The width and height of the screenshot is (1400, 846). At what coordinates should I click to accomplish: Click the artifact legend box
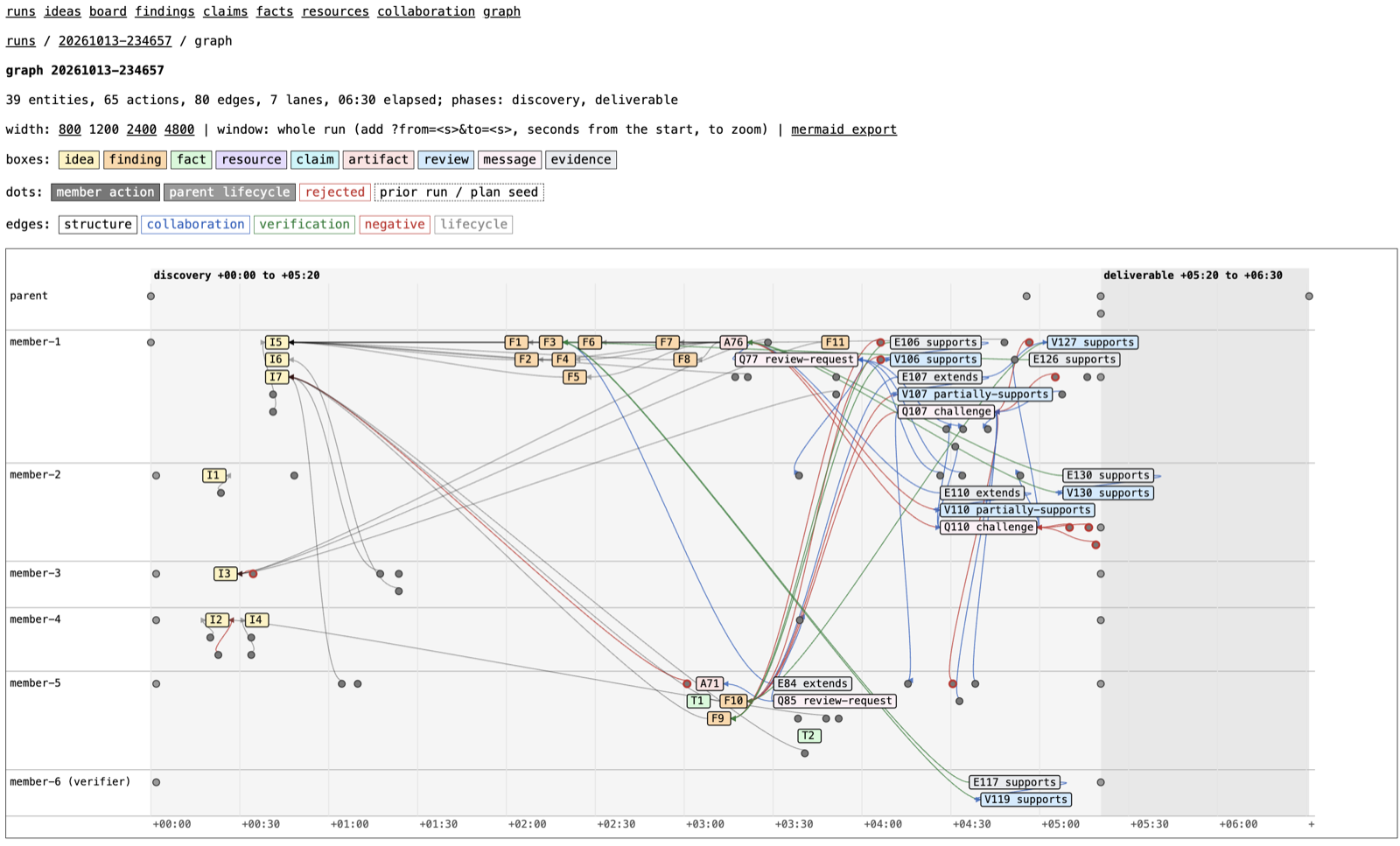(378, 159)
